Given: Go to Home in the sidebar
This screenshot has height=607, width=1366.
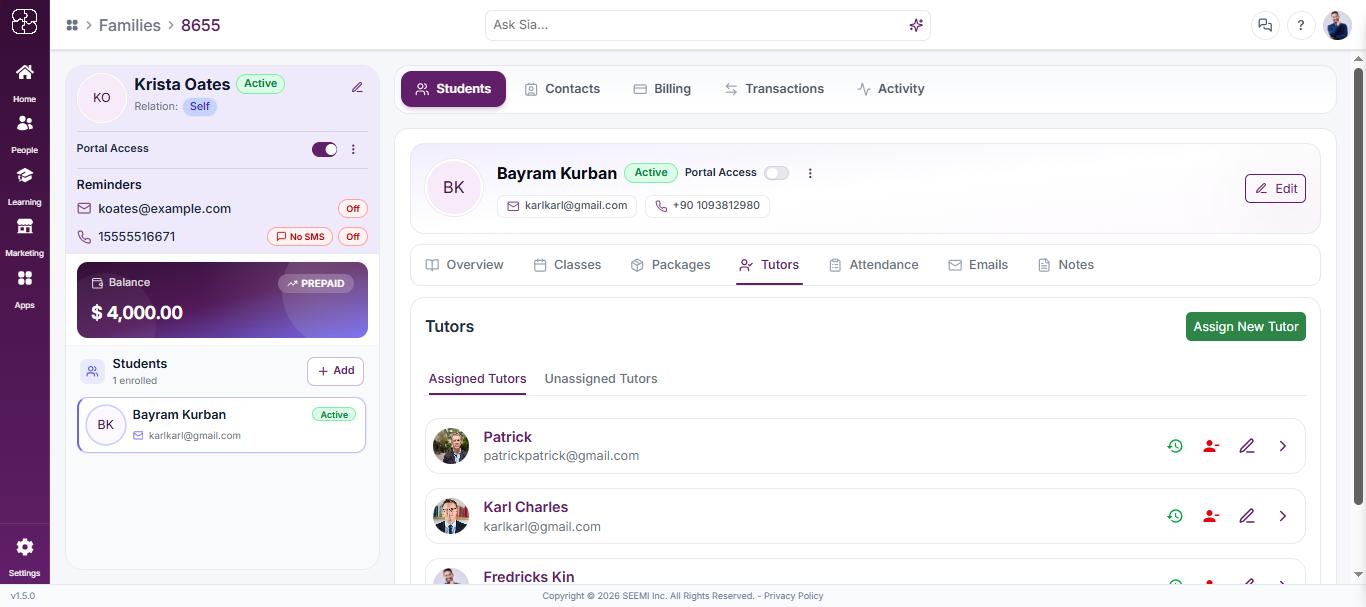Looking at the screenshot, I should tap(24, 83).
